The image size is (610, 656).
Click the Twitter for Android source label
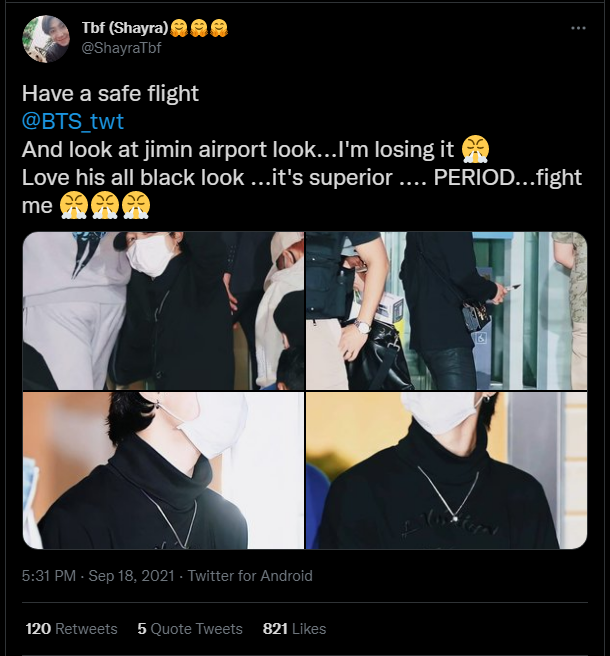point(250,576)
